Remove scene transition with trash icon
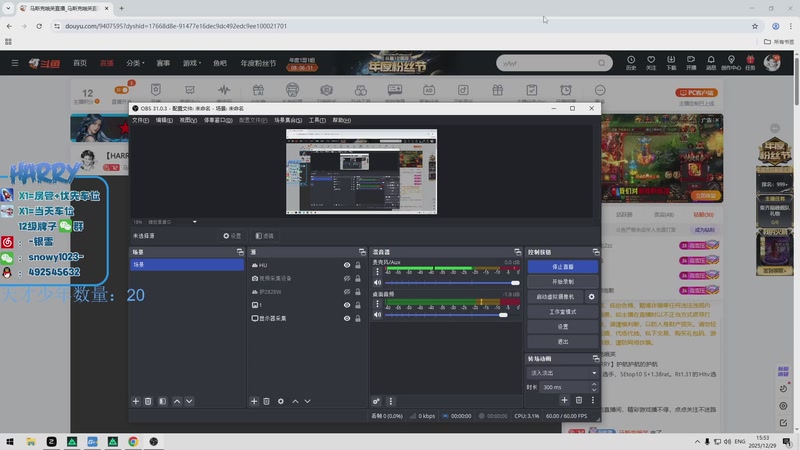800x450 pixels. pos(579,401)
